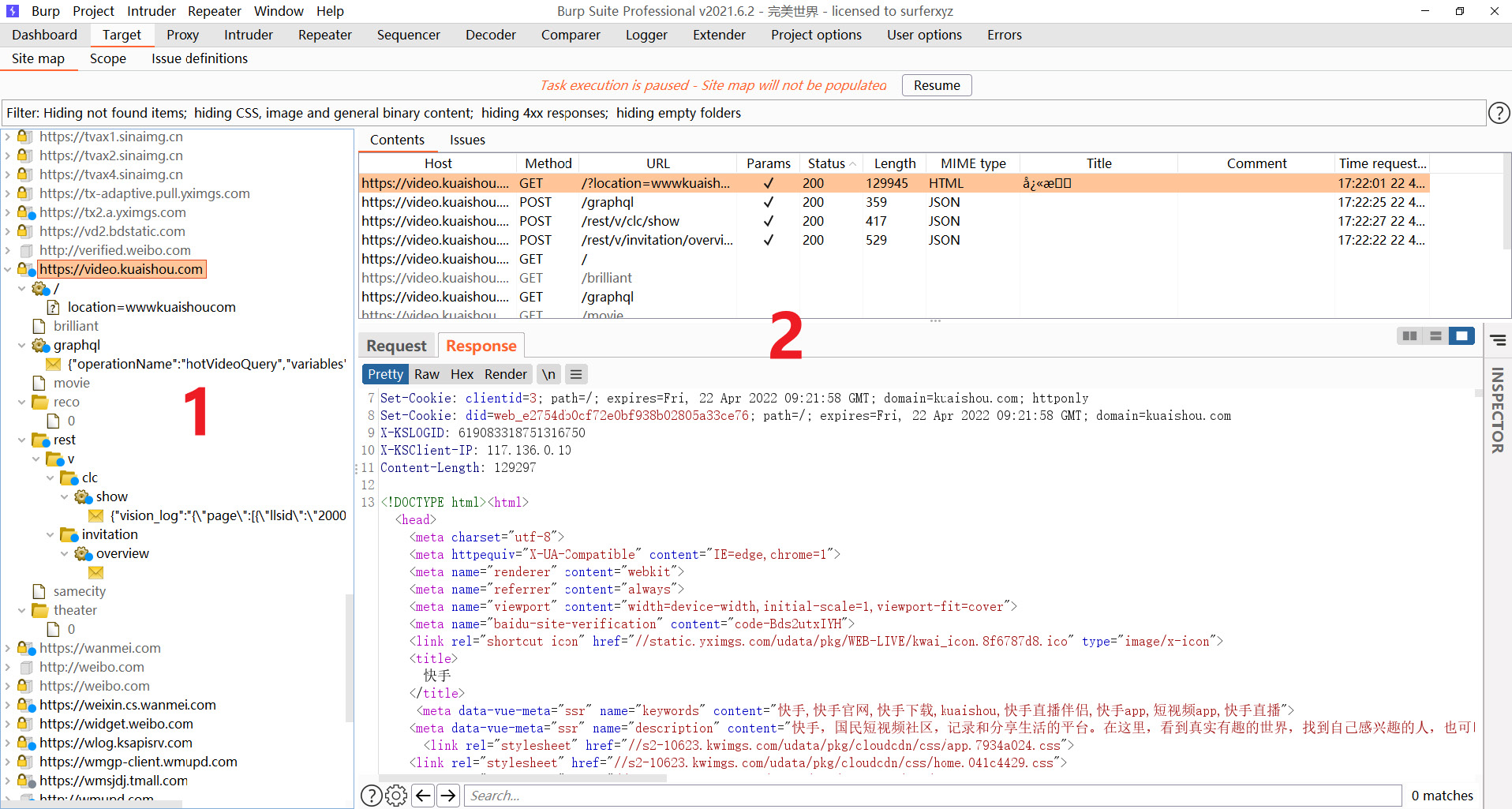Click the lock icon beside video.kuaishou.com
Screen dimensions: 1512x809
tap(26, 269)
